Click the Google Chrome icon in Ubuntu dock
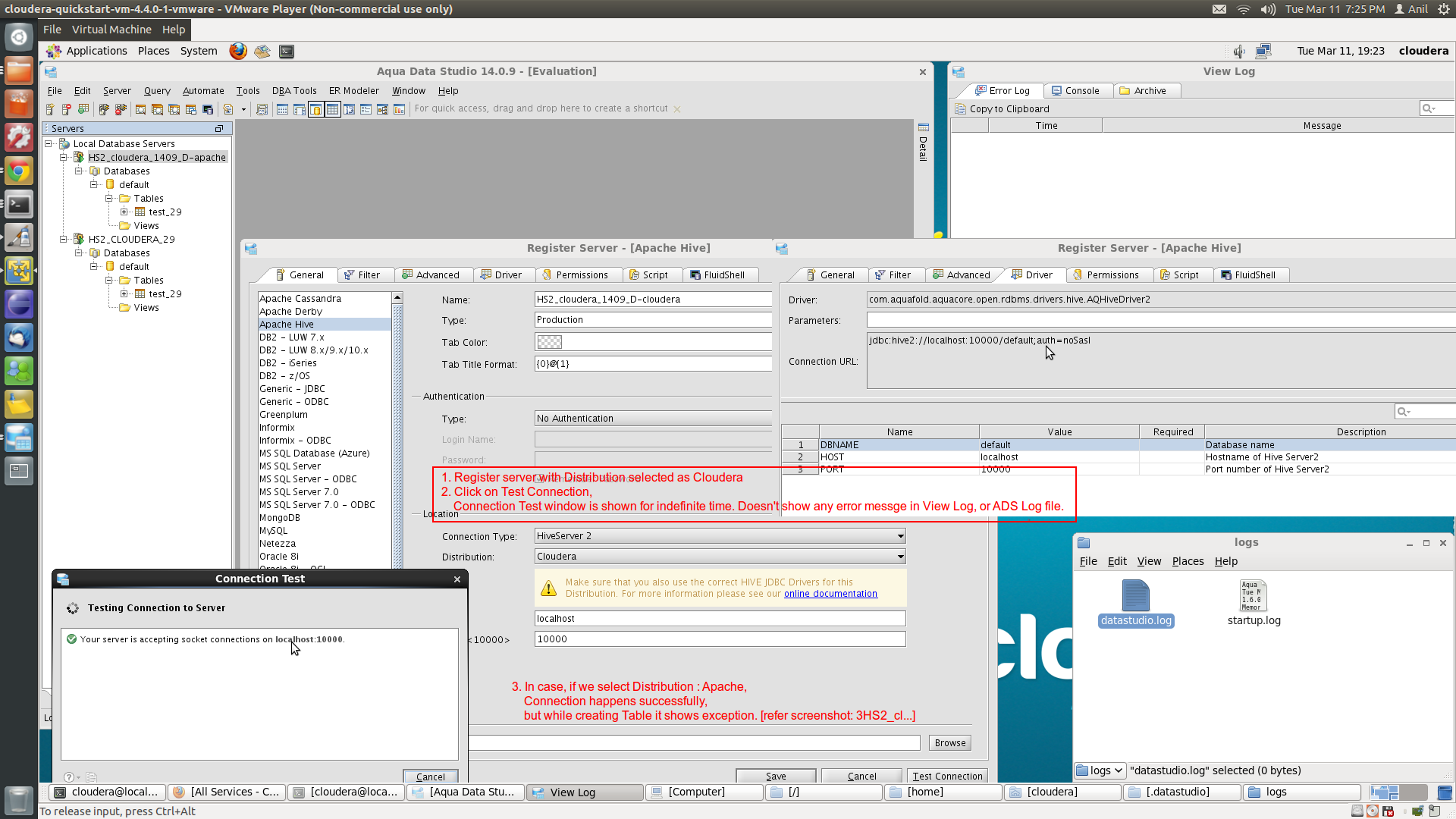The height and width of the screenshot is (819, 1456). pyautogui.click(x=18, y=171)
